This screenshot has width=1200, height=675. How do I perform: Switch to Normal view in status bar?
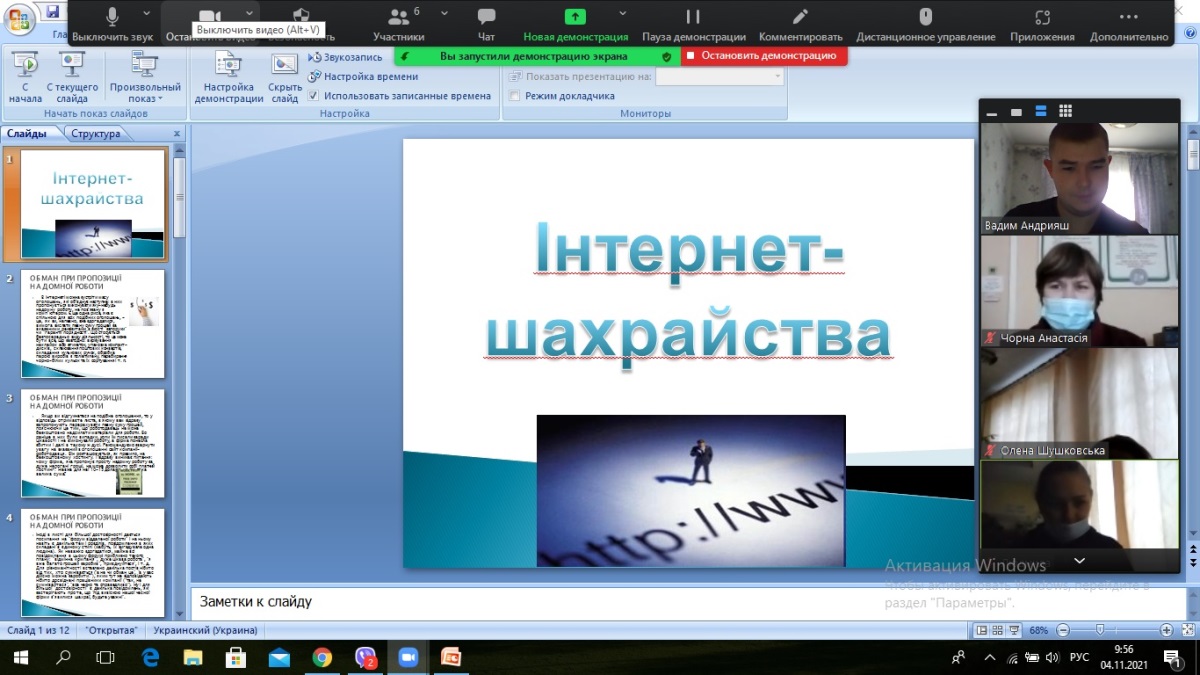pyautogui.click(x=982, y=630)
